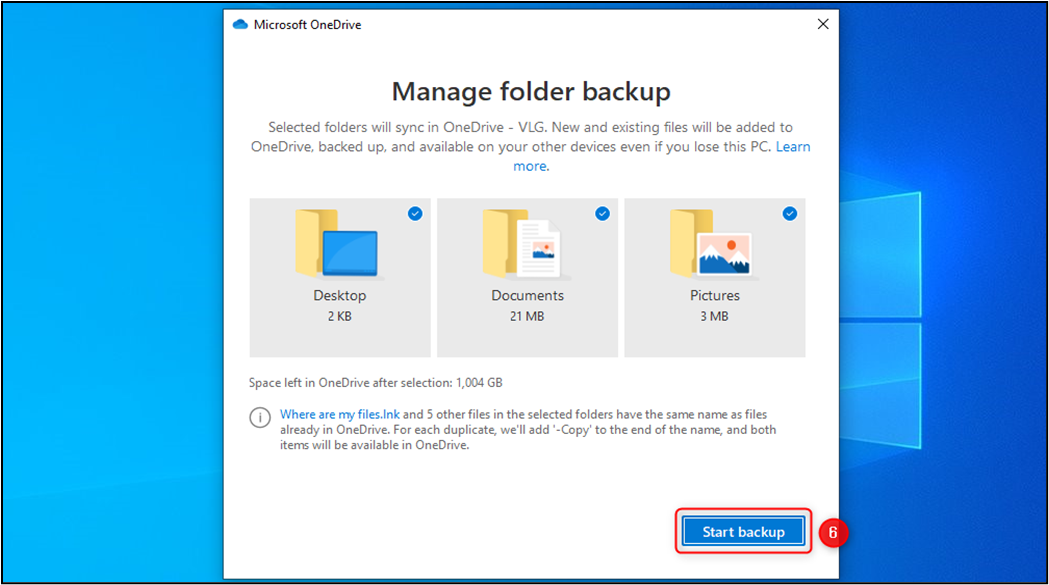
Task: Click the Documents folder icon
Action: point(524,243)
